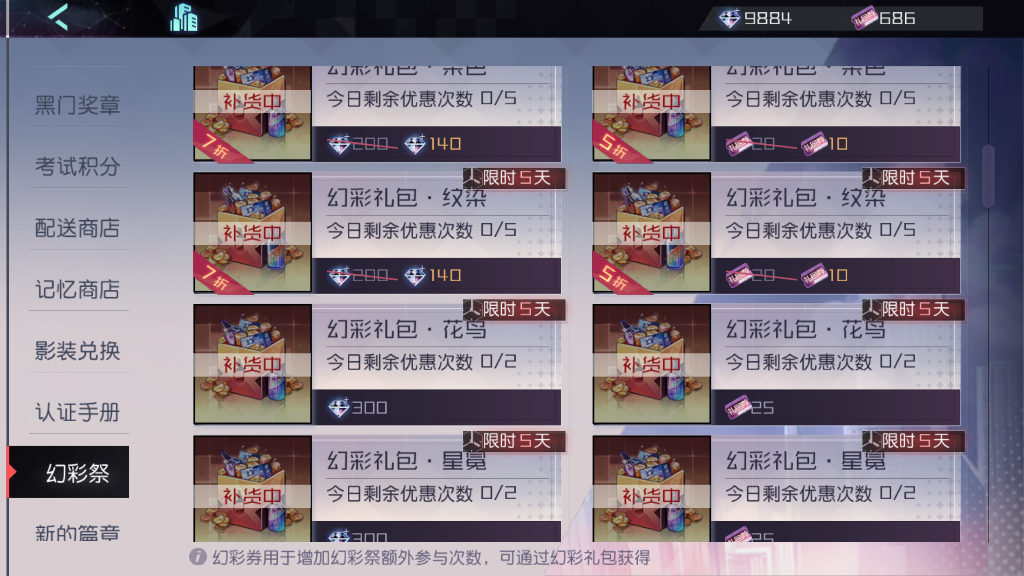Tap the diamond currency icon showing 9884
Image resolution: width=1024 pixels, height=576 pixels.
click(x=729, y=18)
